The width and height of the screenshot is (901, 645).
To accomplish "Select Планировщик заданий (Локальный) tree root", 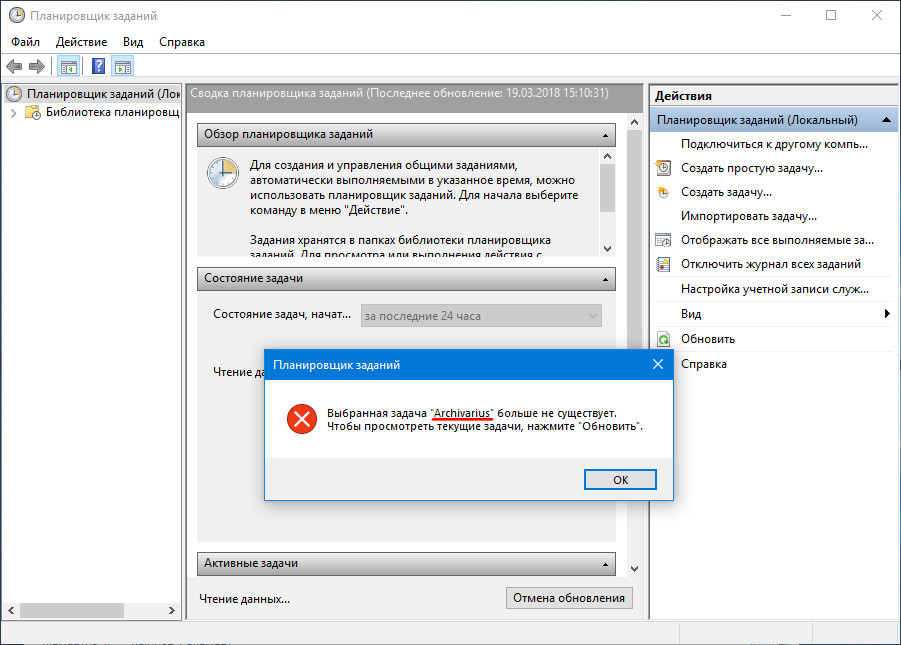I will coord(103,94).
